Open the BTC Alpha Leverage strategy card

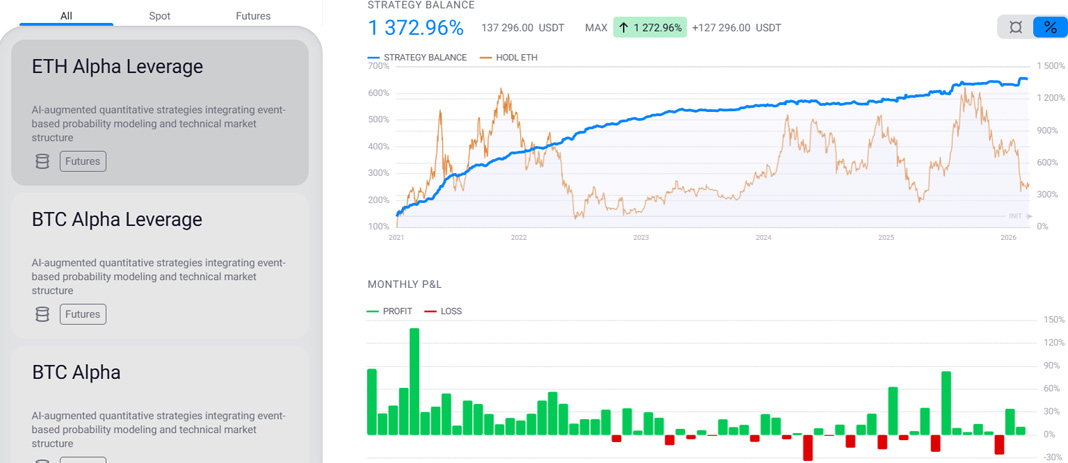click(160, 264)
